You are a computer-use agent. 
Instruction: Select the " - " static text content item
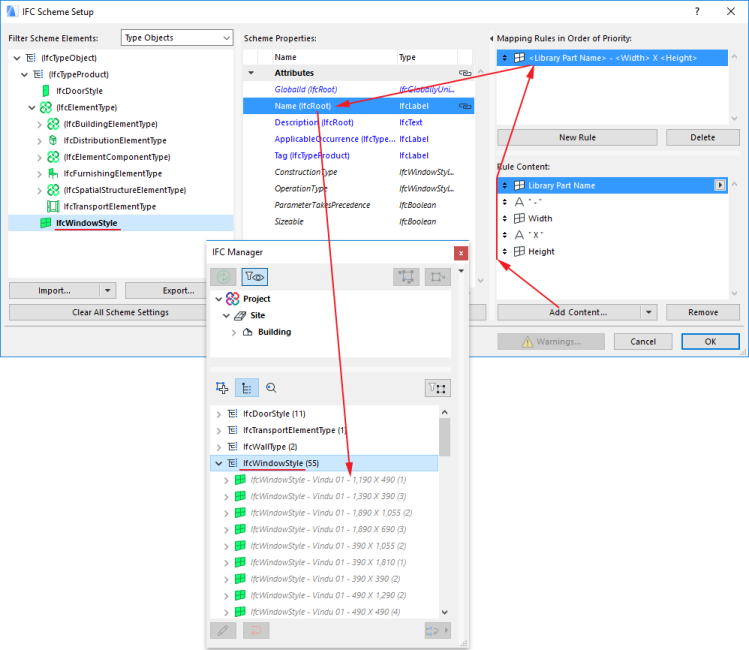[x=612, y=202]
